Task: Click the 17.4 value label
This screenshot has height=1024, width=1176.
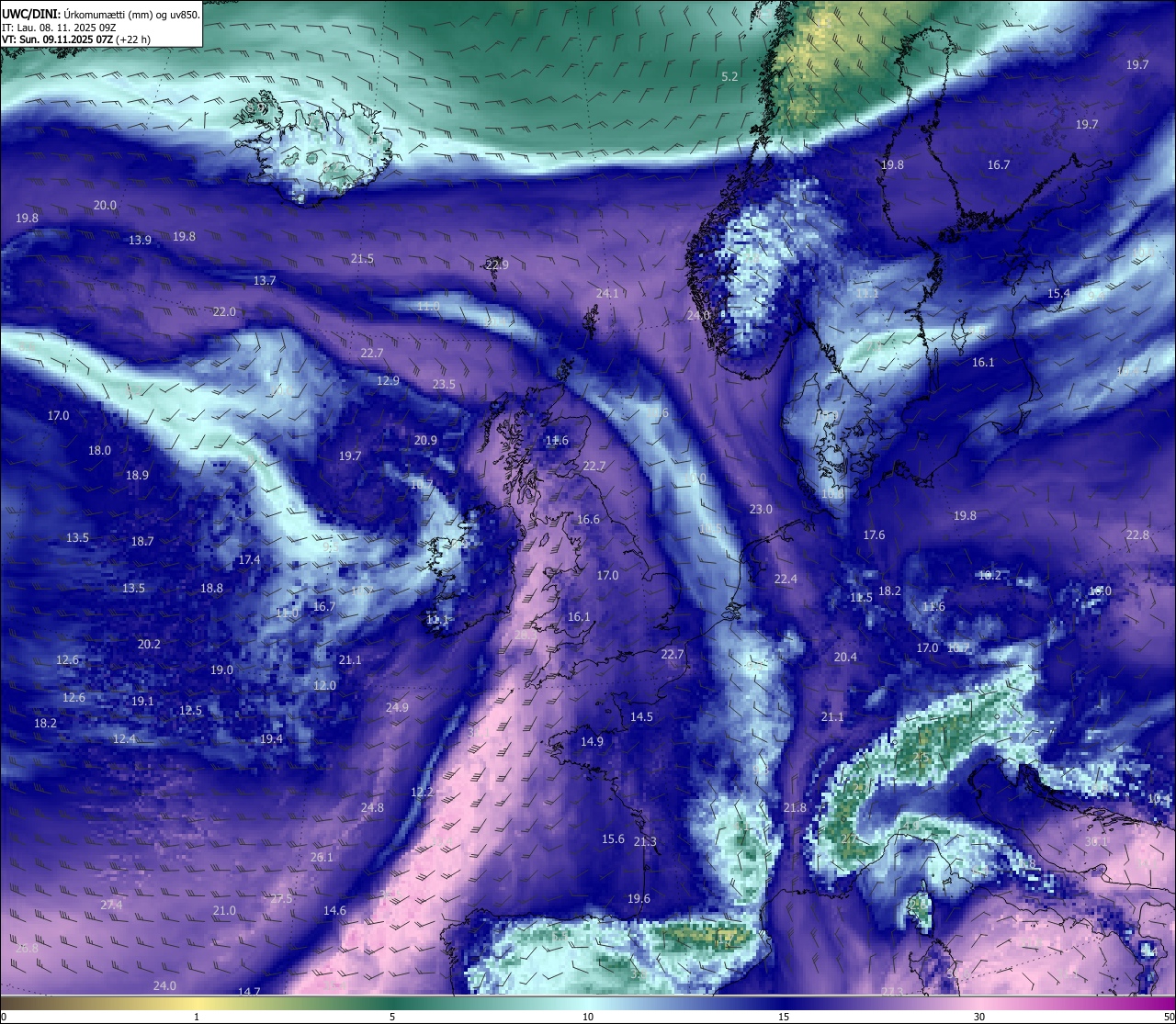Action: [x=249, y=560]
